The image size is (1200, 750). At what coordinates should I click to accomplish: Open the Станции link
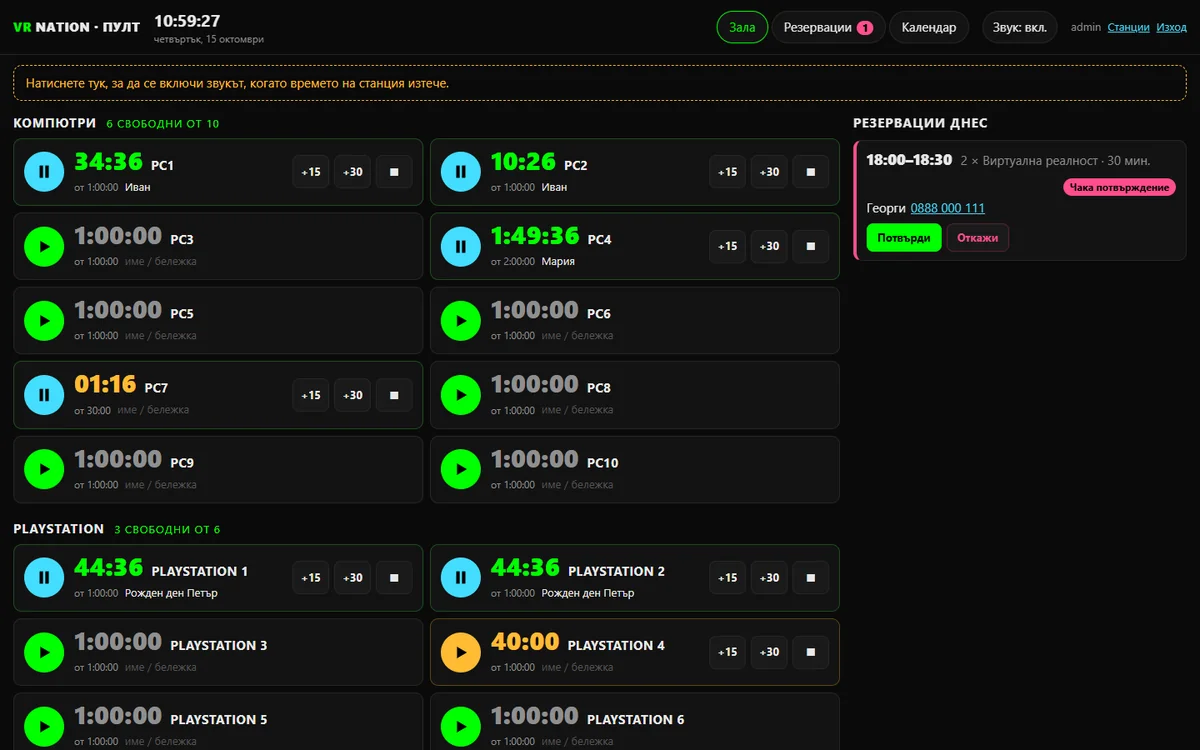[x=1128, y=27]
